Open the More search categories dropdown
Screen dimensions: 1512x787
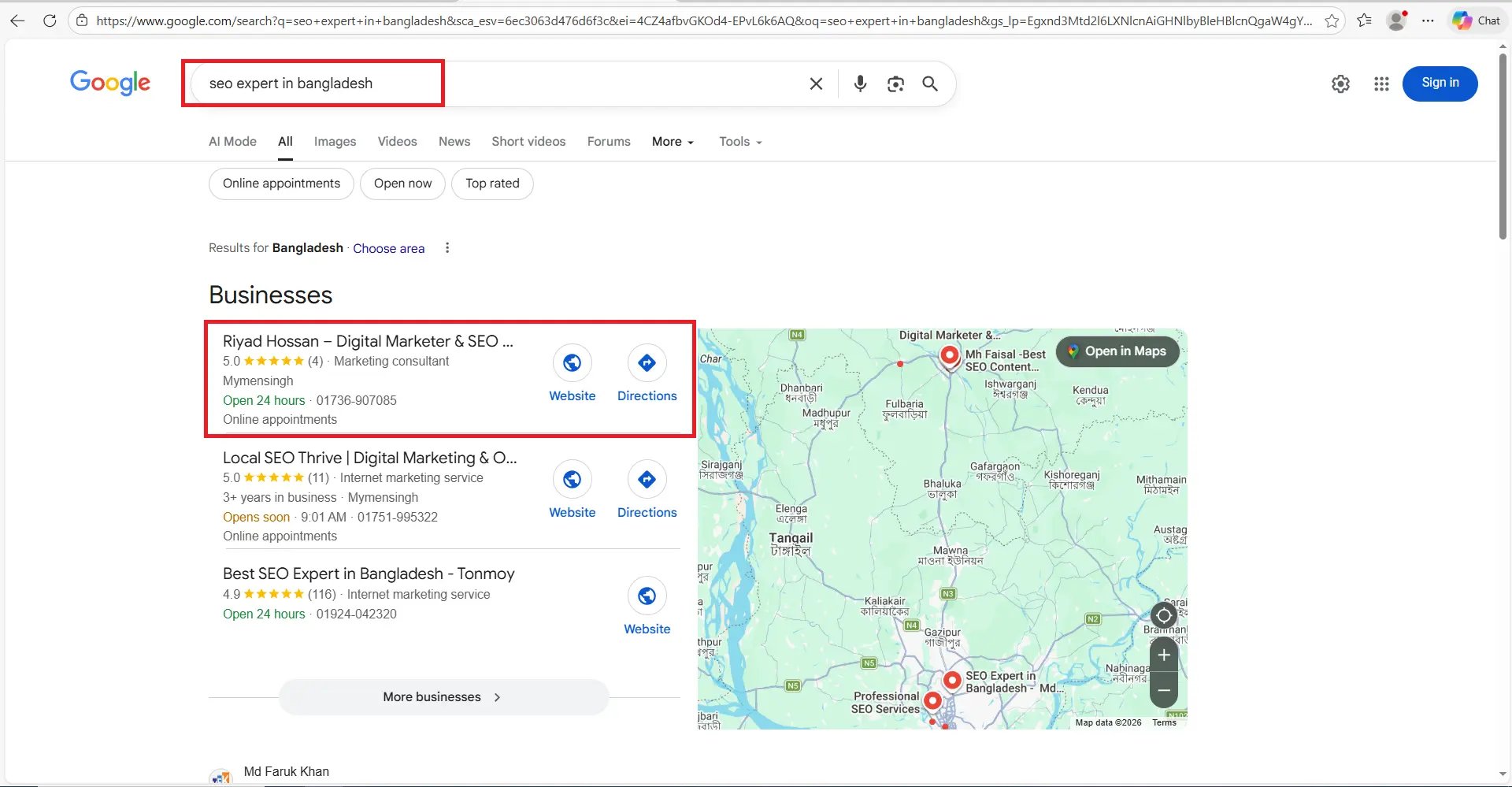coord(672,141)
